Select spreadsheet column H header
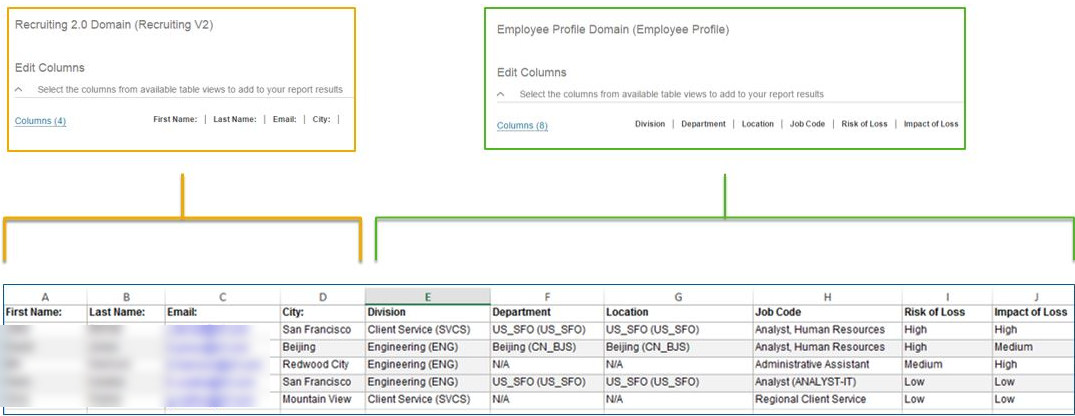The height and width of the screenshot is (416, 1075). [828, 296]
